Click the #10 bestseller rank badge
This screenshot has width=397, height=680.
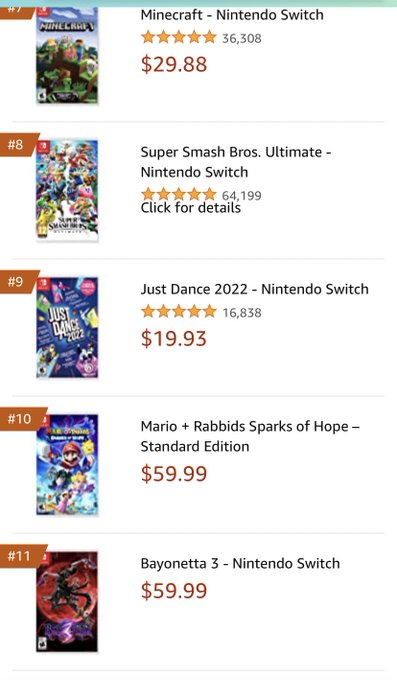(22, 419)
